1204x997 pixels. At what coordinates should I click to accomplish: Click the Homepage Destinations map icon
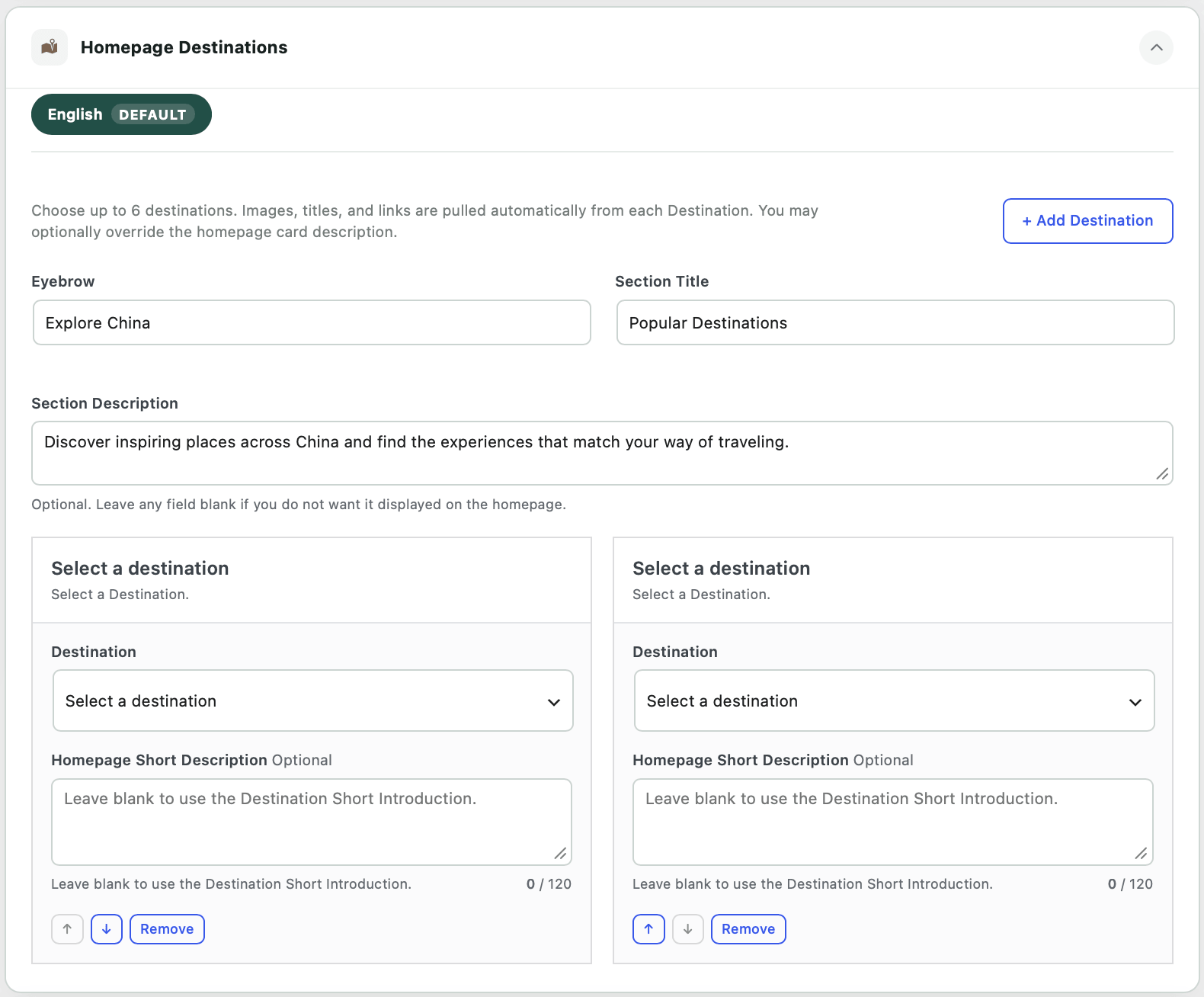point(50,47)
